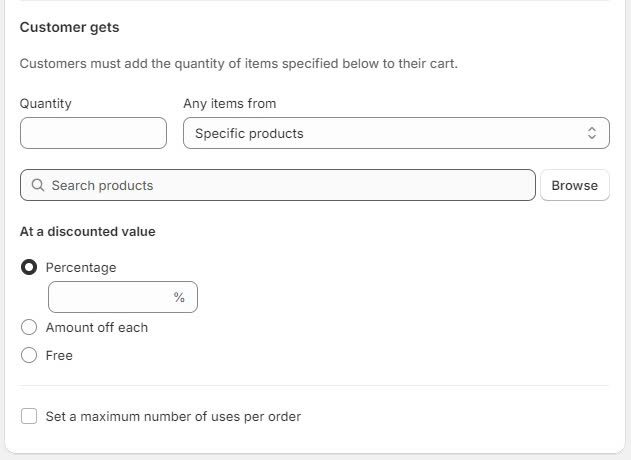Click 'Set a maximum number of uses' label

[x=173, y=416]
